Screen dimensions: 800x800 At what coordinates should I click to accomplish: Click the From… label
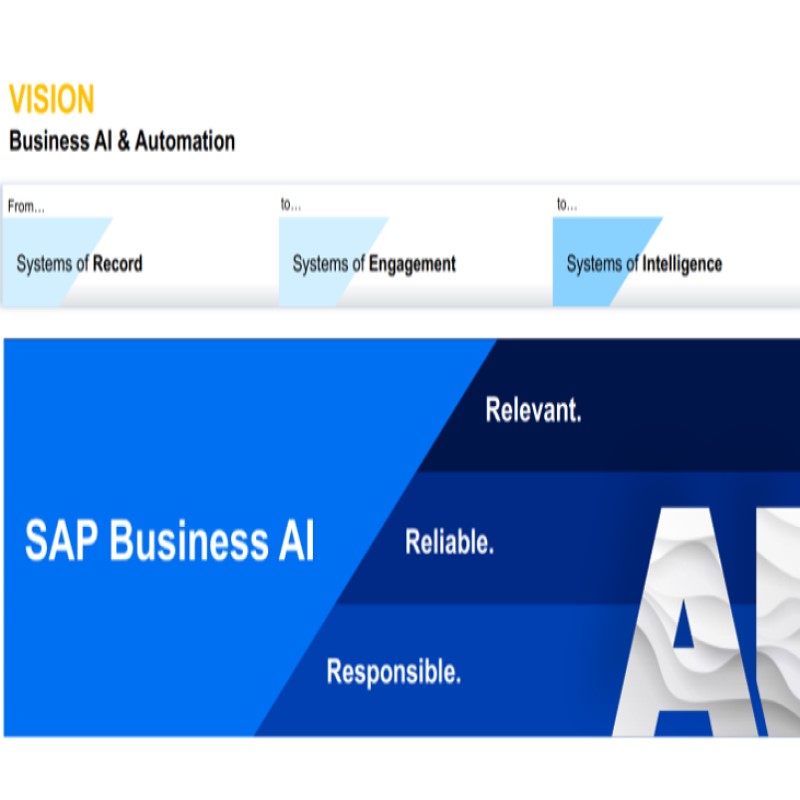click(x=26, y=207)
